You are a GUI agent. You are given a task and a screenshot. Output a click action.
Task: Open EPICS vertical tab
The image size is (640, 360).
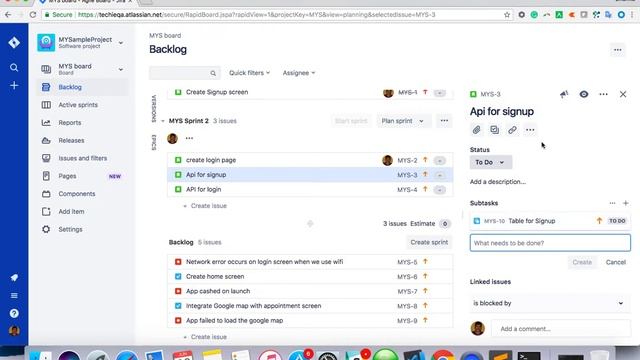click(x=154, y=142)
